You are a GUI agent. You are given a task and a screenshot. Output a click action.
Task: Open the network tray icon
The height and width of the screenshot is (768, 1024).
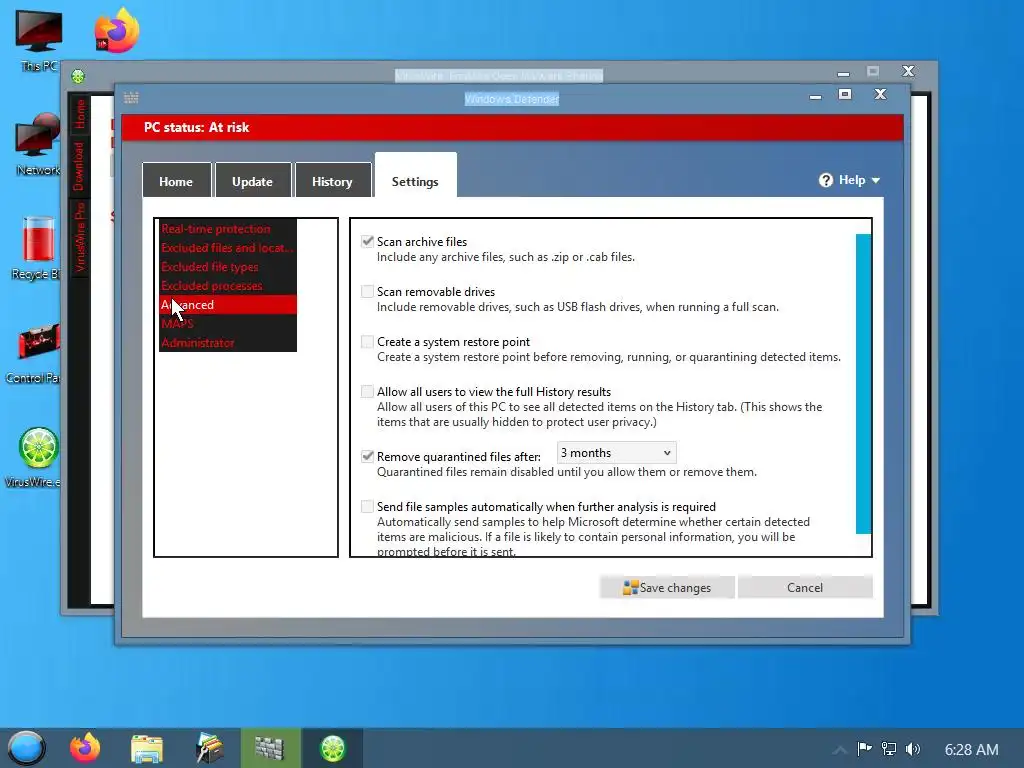[x=889, y=748]
